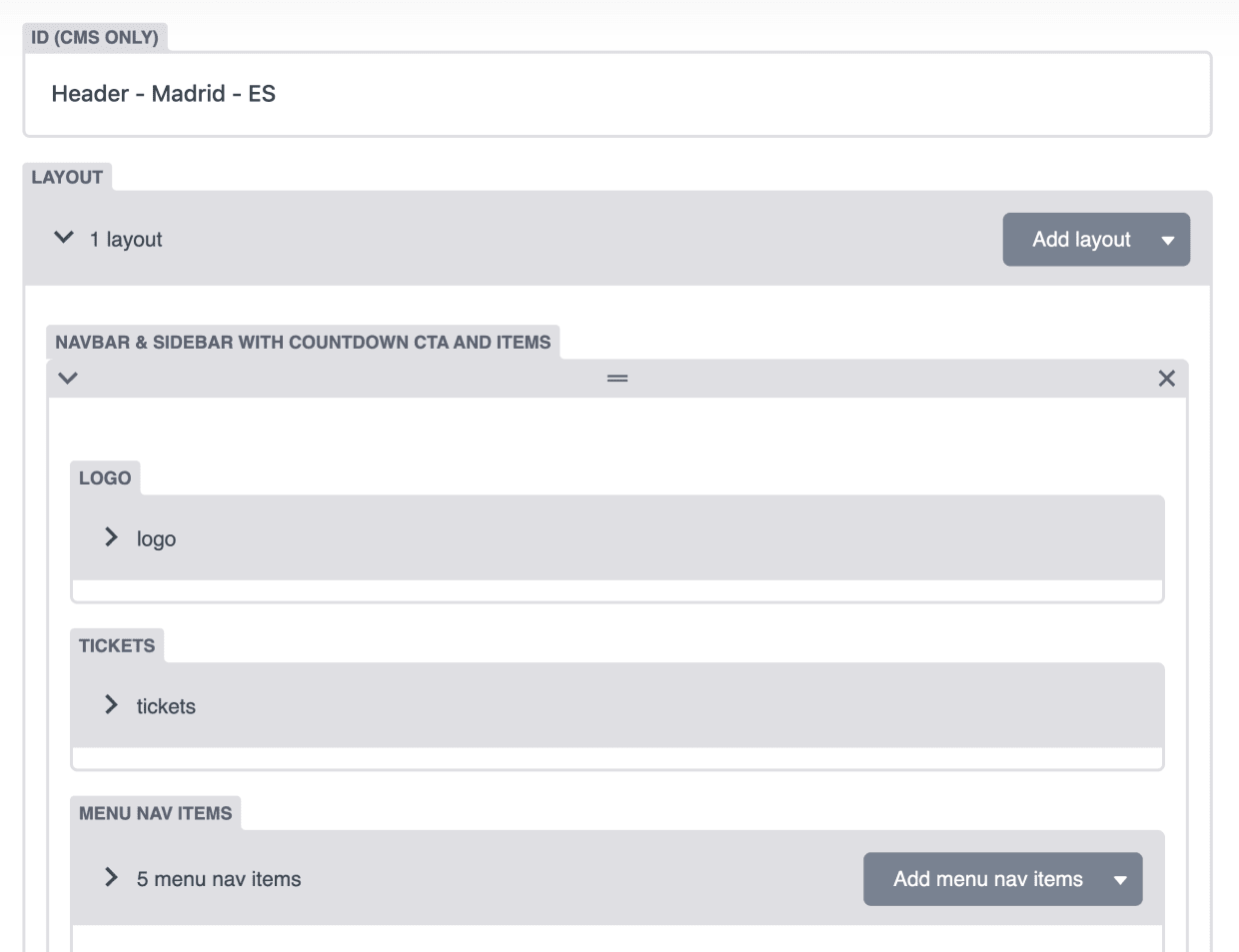Expand the tickets section chevron
1239x952 pixels.
(x=111, y=705)
